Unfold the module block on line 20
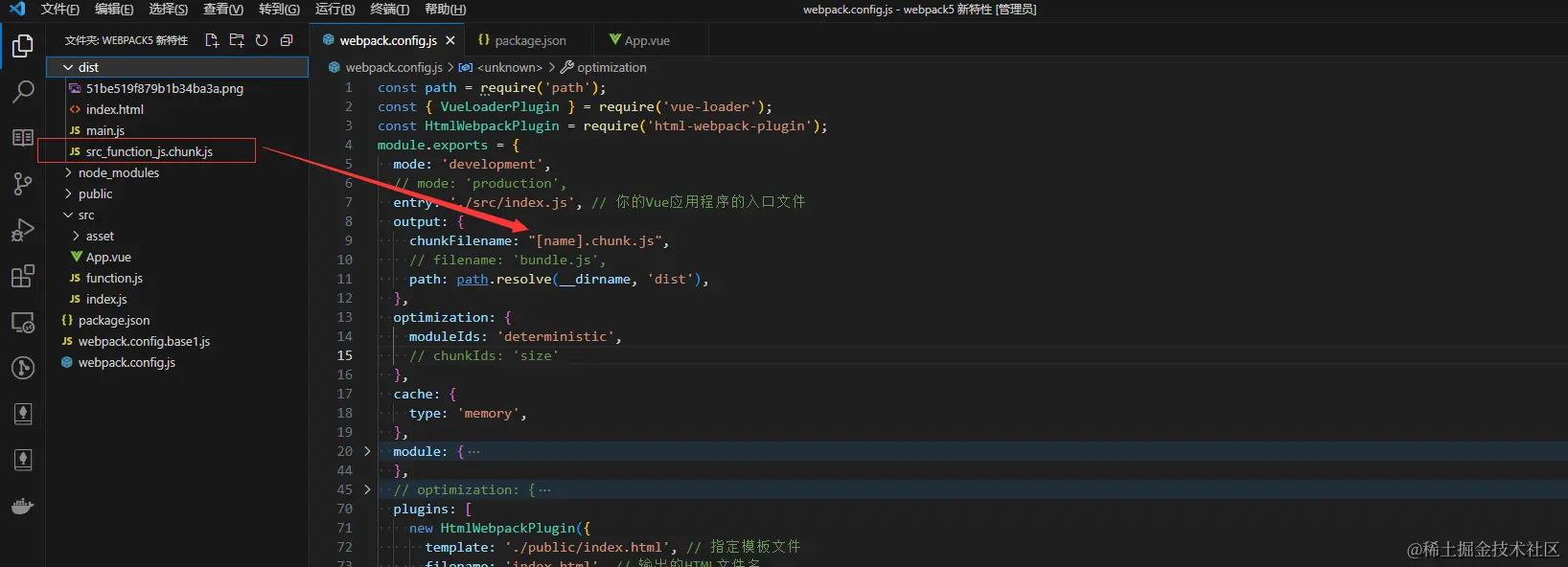The image size is (1568, 567). click(367, 451)
